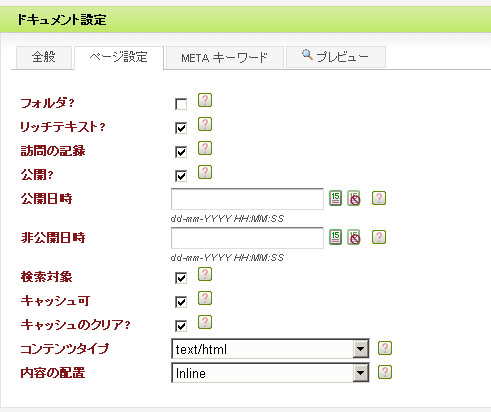Click the 非公開日時 date input field
491x412 pixels.
coord(247,238)
